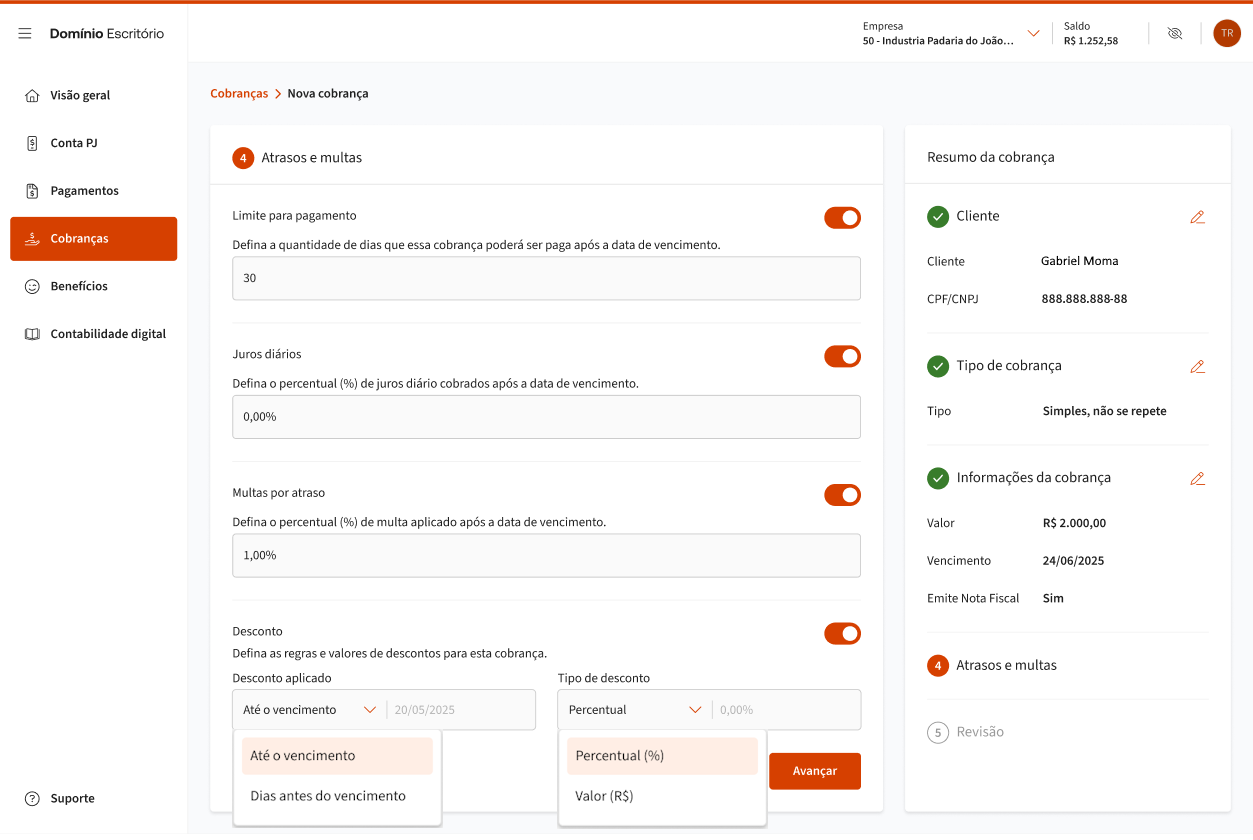Disable the Limite para pagamento toggle

(x=842, y=218)
